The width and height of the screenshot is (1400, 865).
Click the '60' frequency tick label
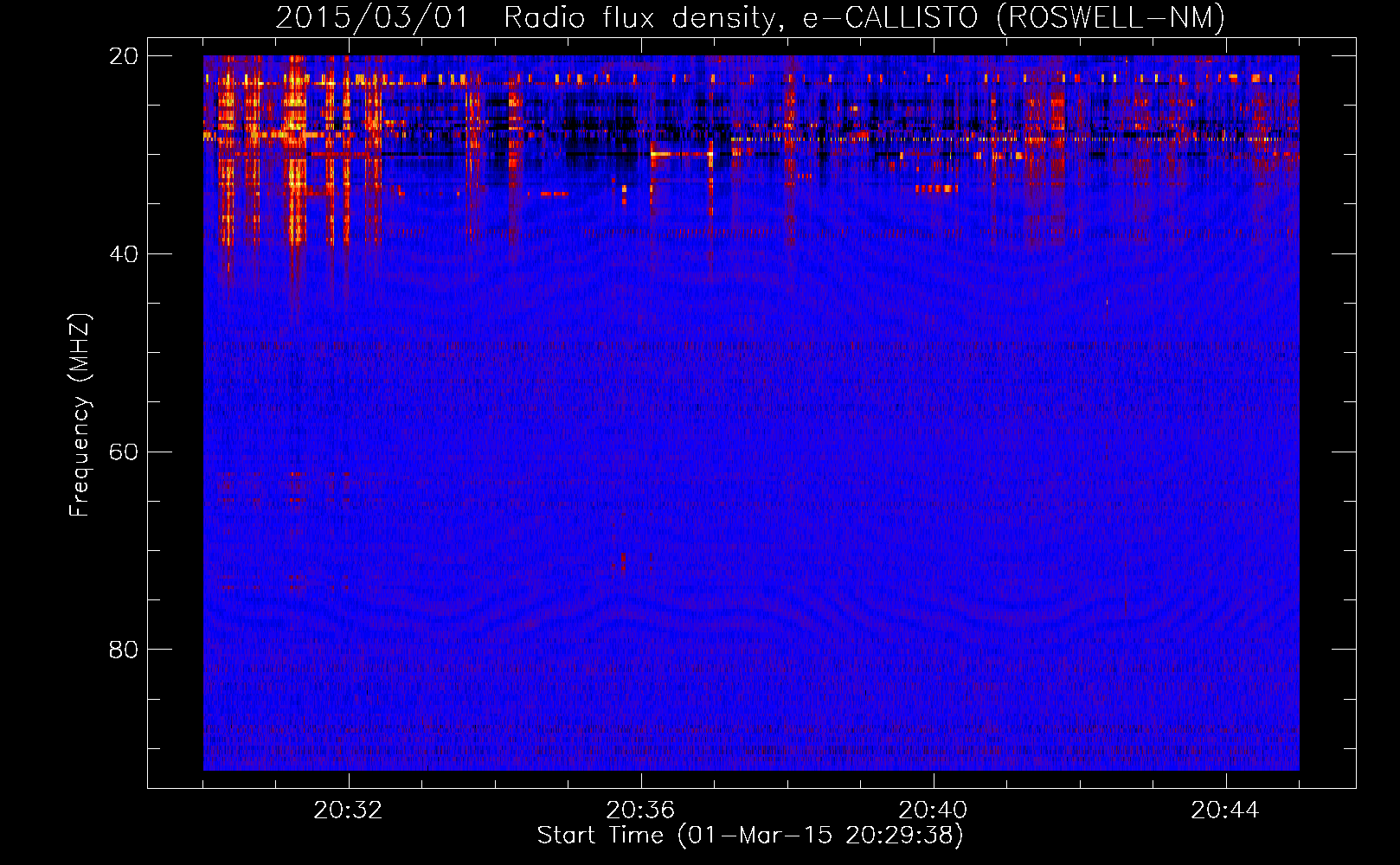click(123, 452)
